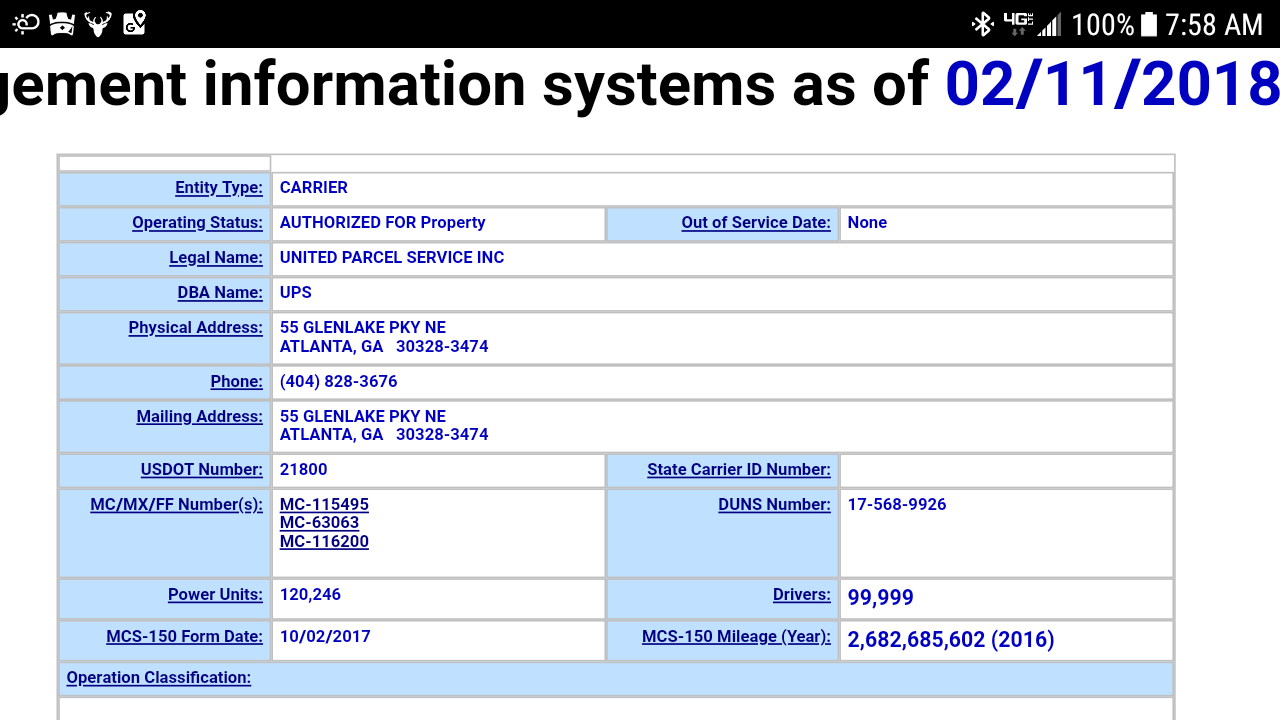The width and height of the screenshot is (1280, 720).
Task: Select the drivers count 99,999
Action: (881, 598)
